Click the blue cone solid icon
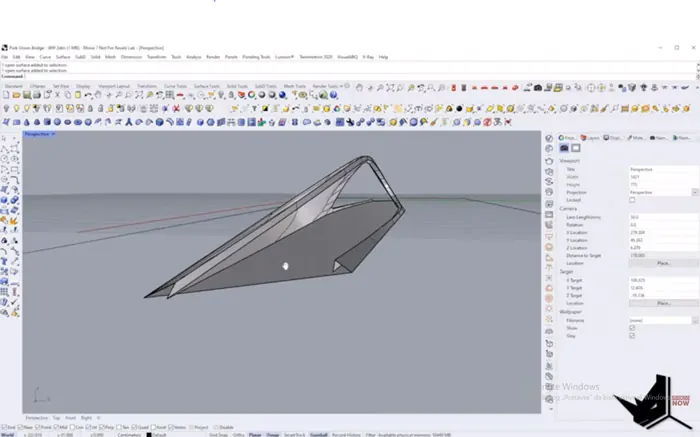 [x=27, y=122]
